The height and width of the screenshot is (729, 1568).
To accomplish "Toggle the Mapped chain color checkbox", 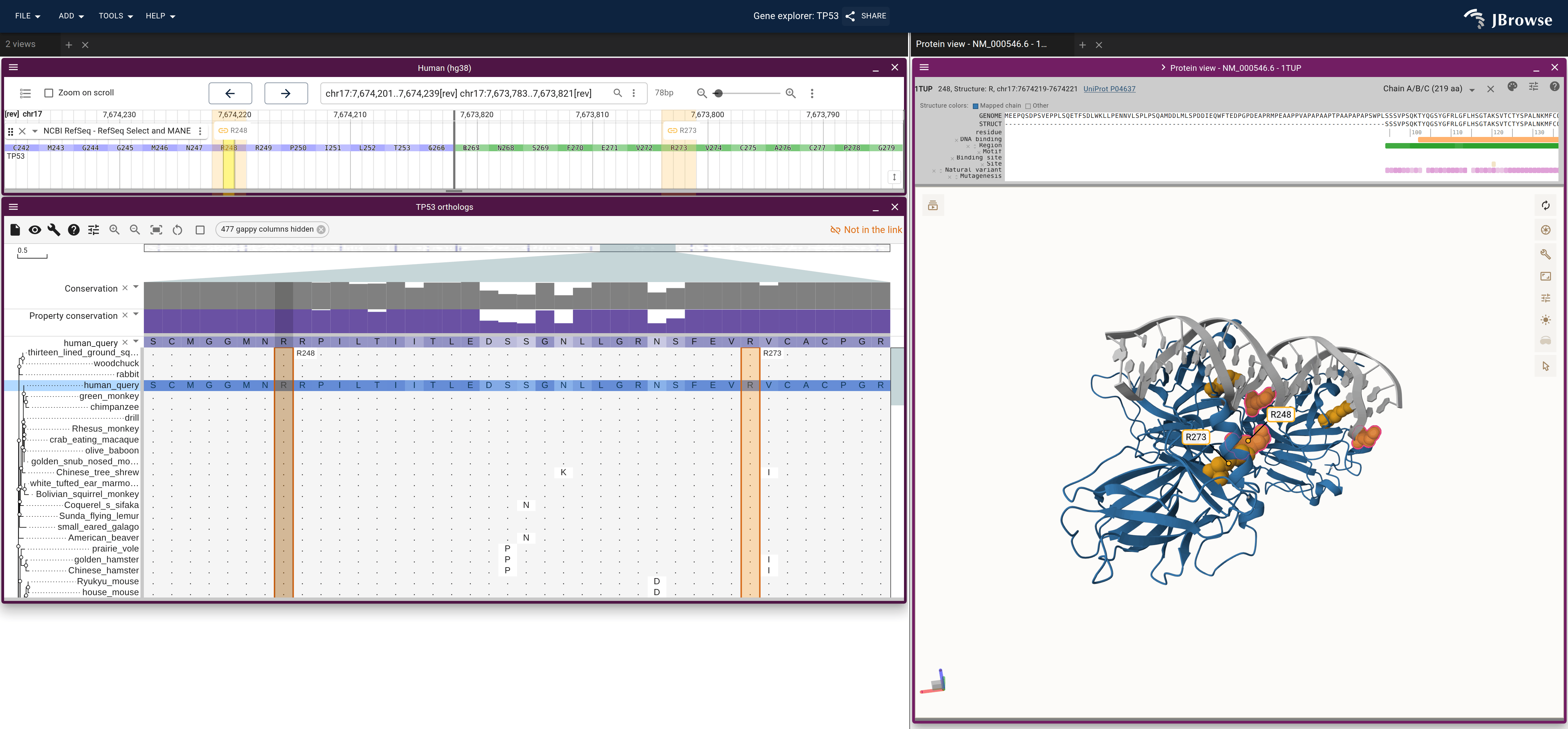I will (x=975, y=106).
